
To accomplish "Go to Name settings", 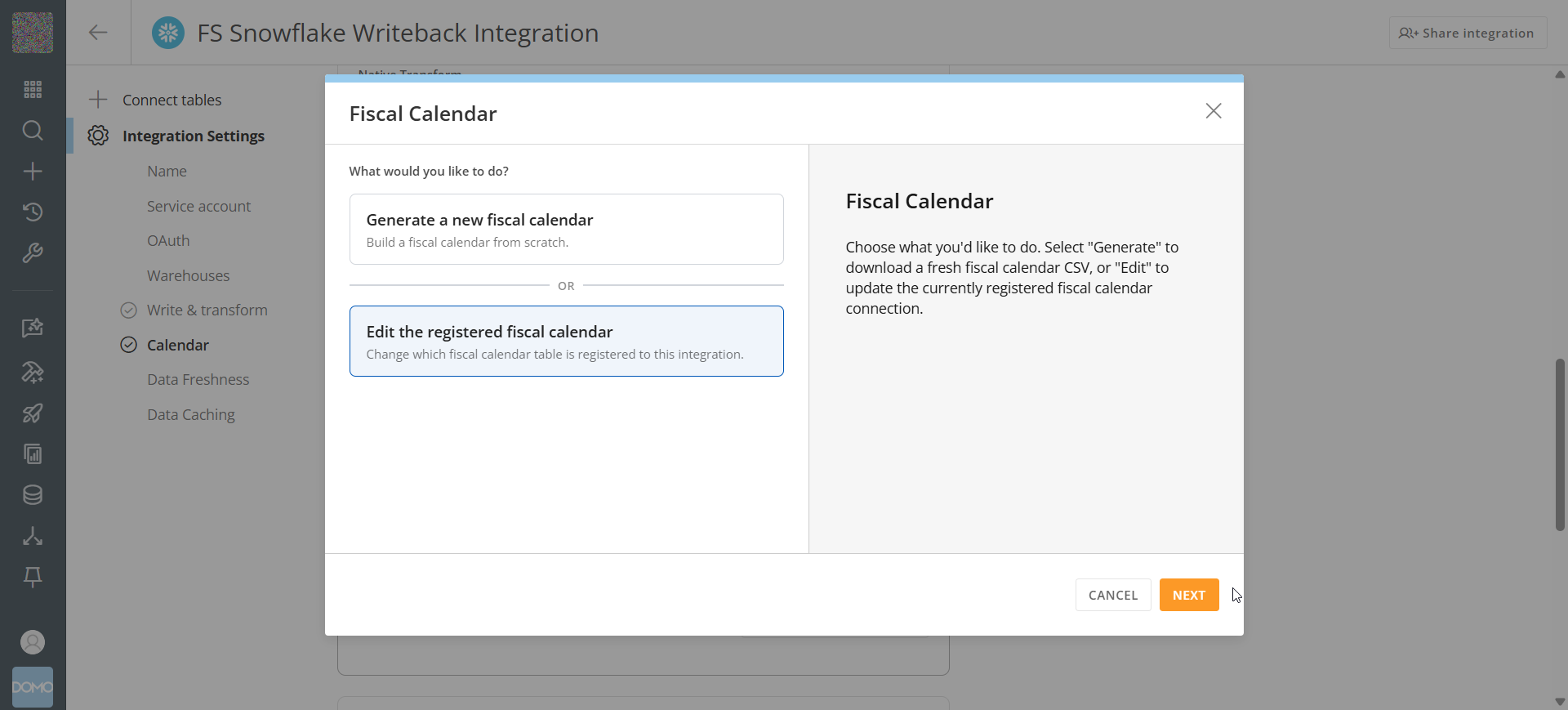I will (167, 172).
